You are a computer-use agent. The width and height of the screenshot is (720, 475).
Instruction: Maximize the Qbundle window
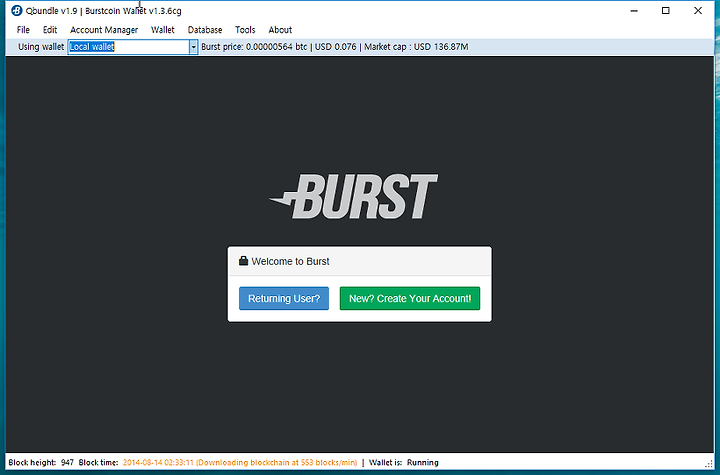click(x=665, y=11)
